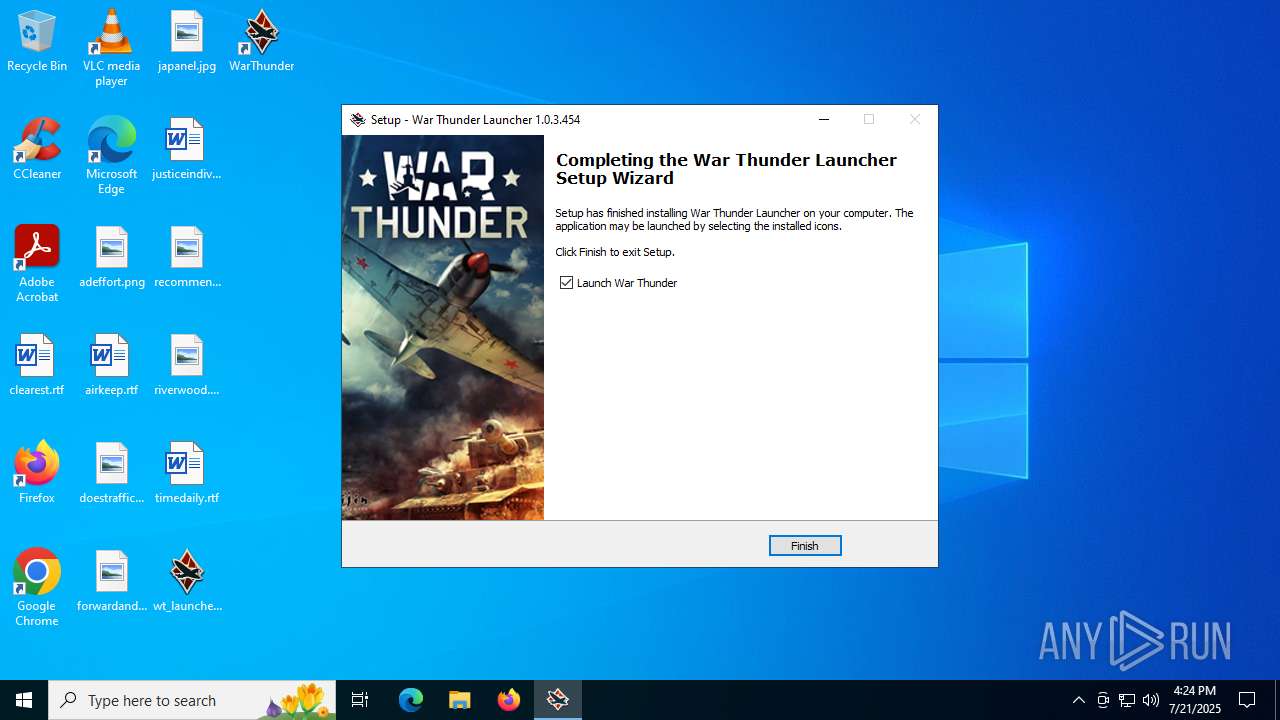Click the War Thunder setup taskbar button
Screen dimensions: 1280x720
[x=558, y=700]
